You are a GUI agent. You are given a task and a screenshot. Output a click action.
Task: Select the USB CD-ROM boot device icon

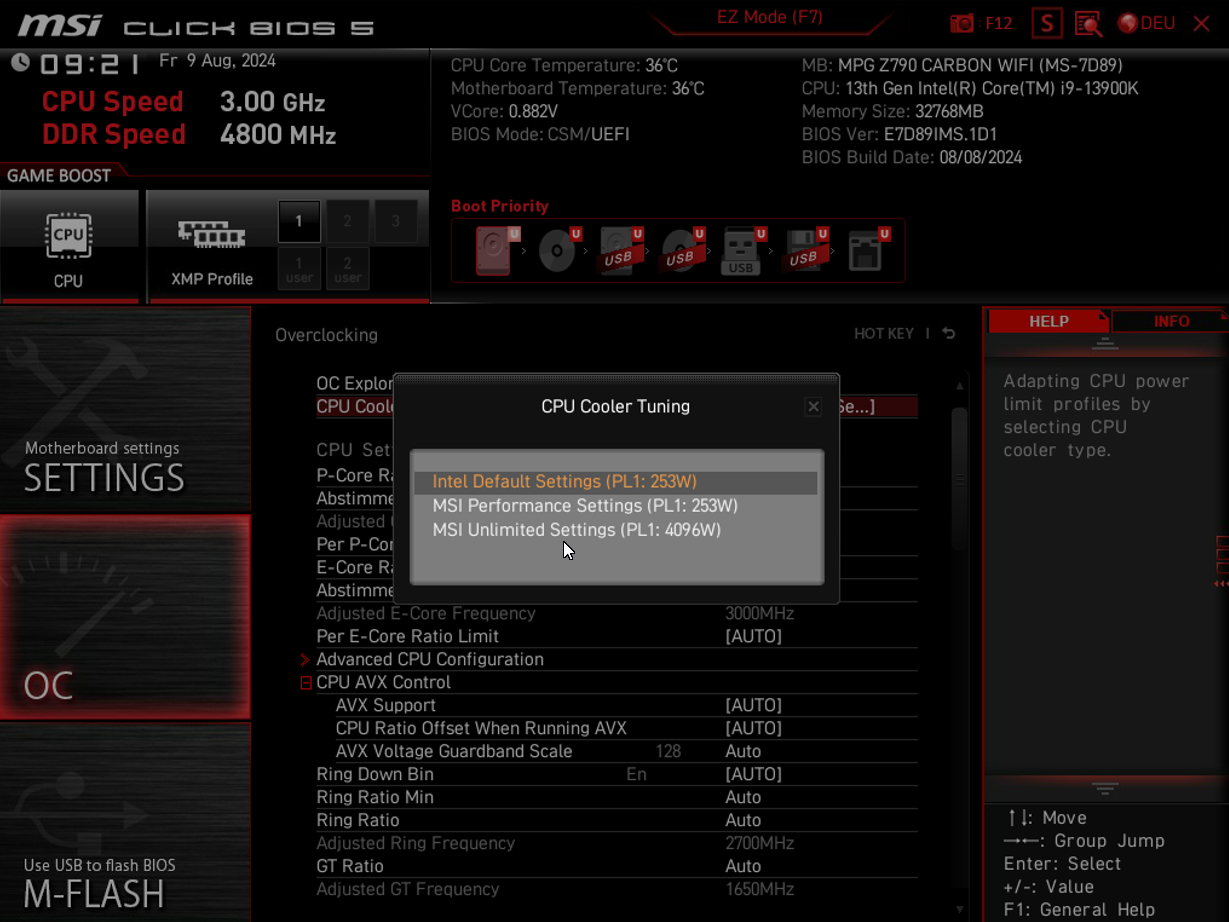(681, 250)
